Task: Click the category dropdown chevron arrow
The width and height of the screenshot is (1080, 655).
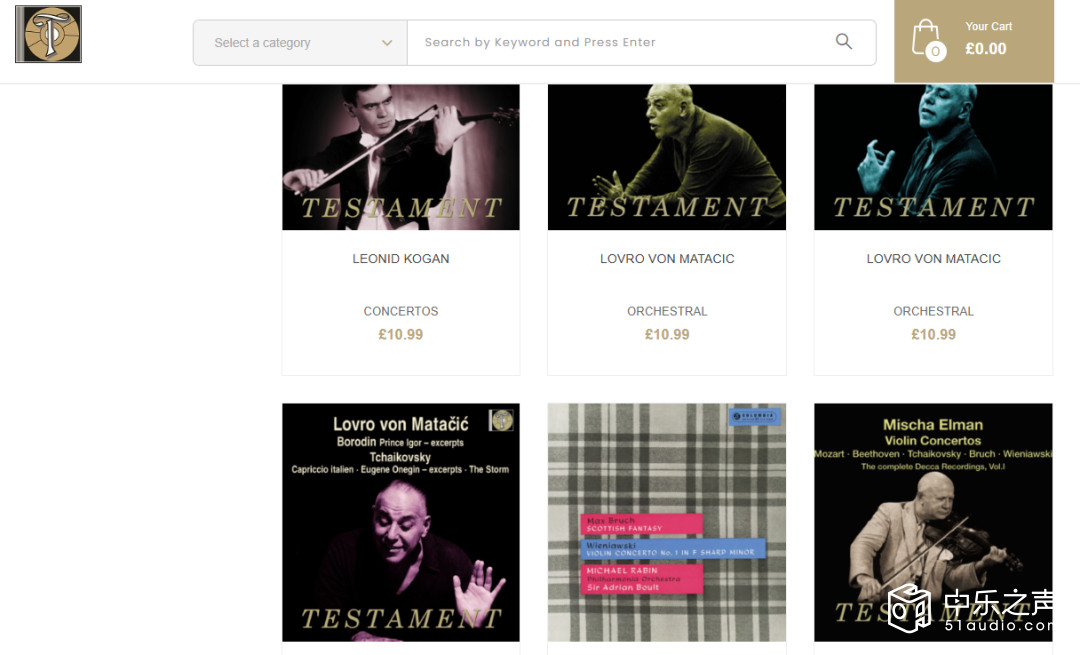Action: pyautogui.click(x=387, y=43)
